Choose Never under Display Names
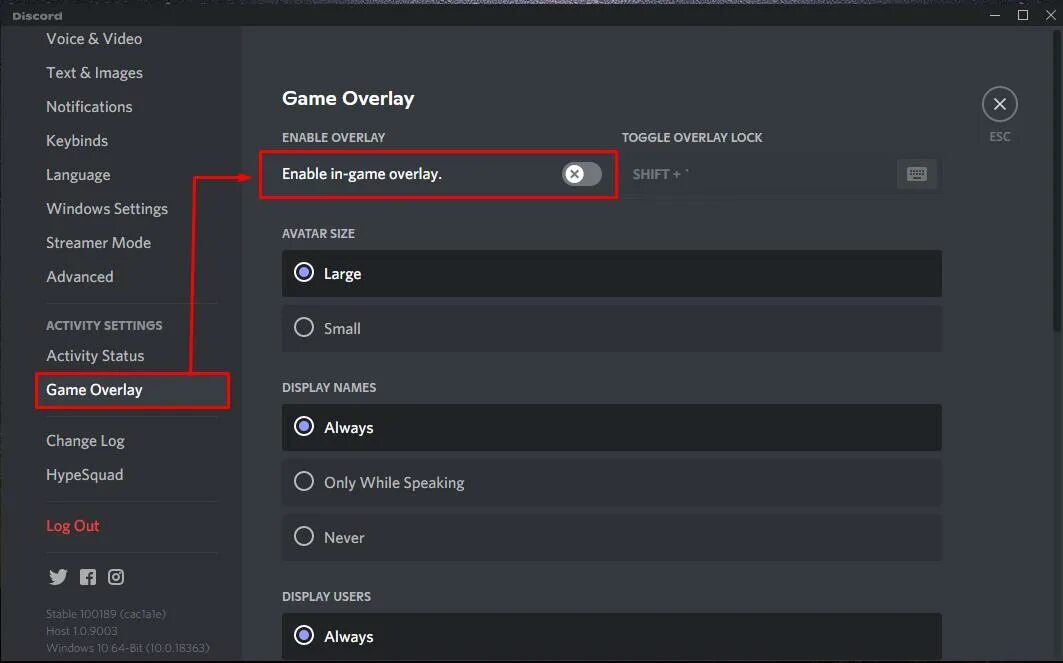1063x663 pixels. coord(611,537)
